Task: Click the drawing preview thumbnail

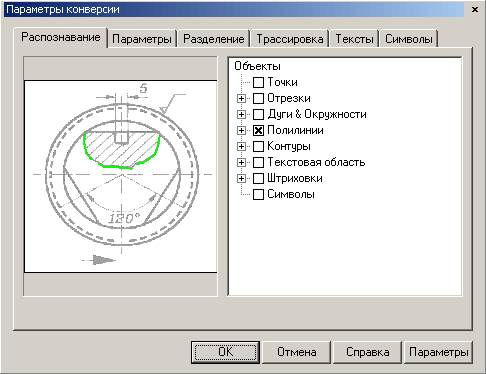Action: tap(121, 176)
